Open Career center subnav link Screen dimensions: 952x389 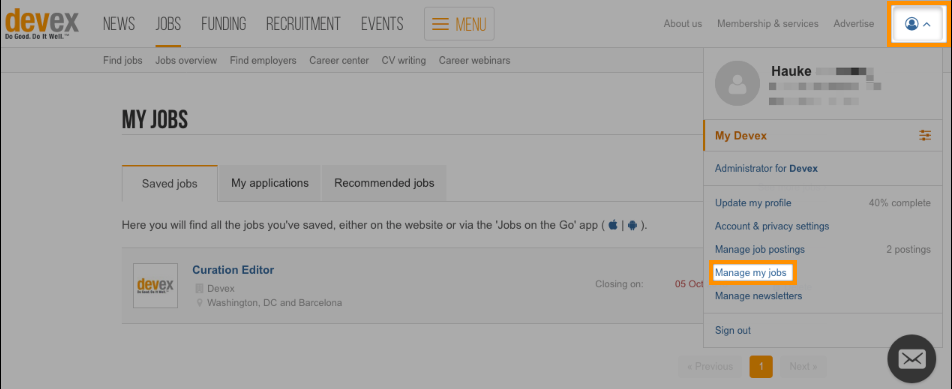click(339, 61)
